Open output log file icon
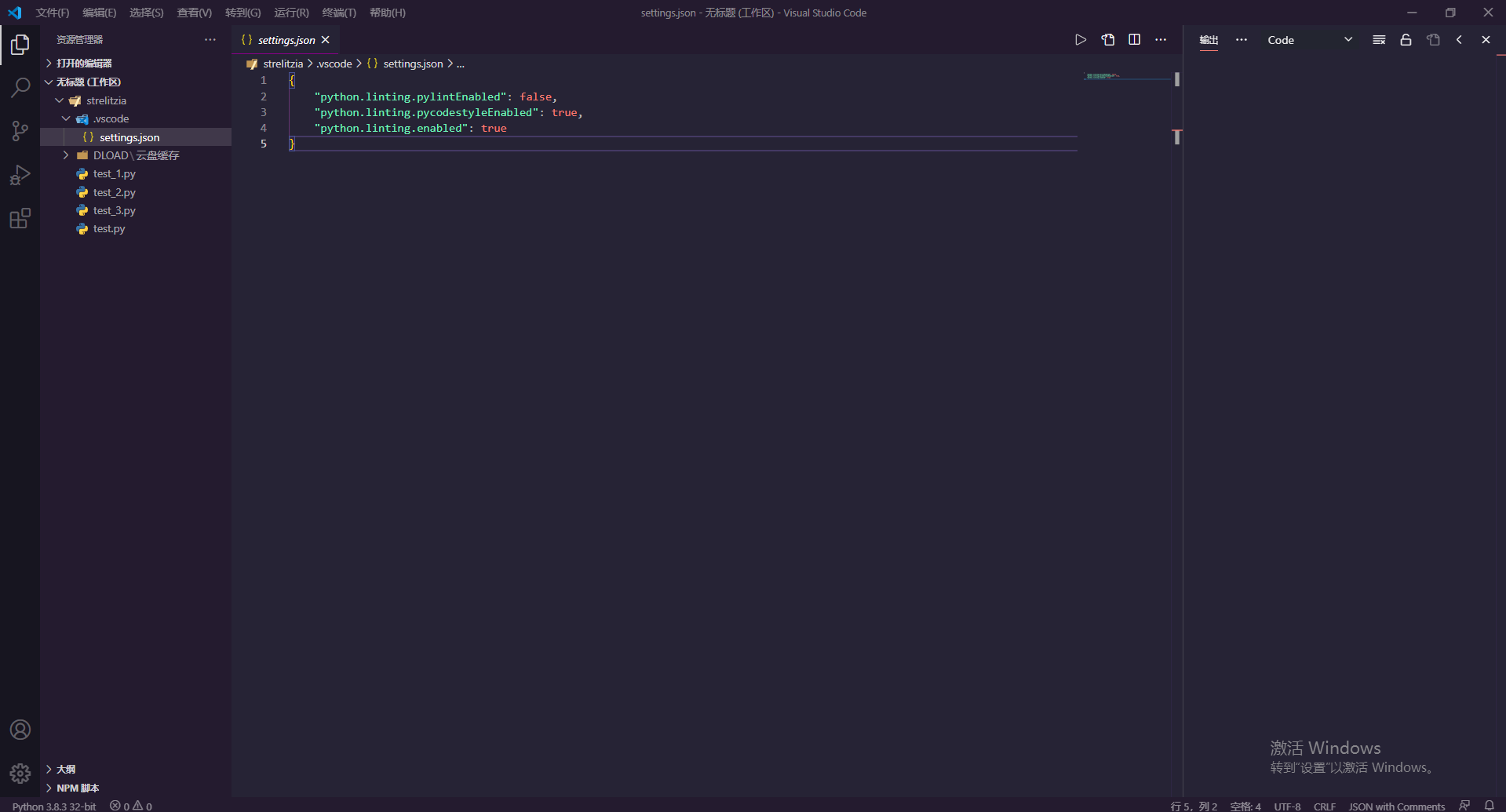Image resolution: width=1506 pixels, height=812 pixels. point(1433,40)
